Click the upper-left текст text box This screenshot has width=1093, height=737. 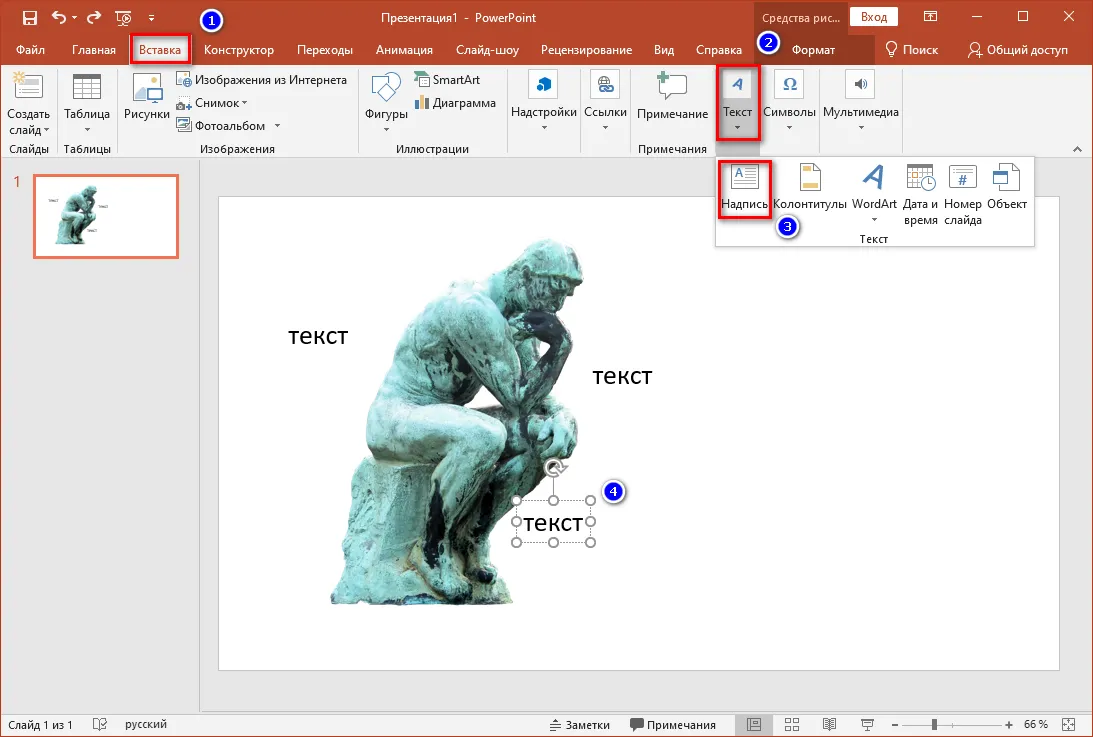coord(318,336)
